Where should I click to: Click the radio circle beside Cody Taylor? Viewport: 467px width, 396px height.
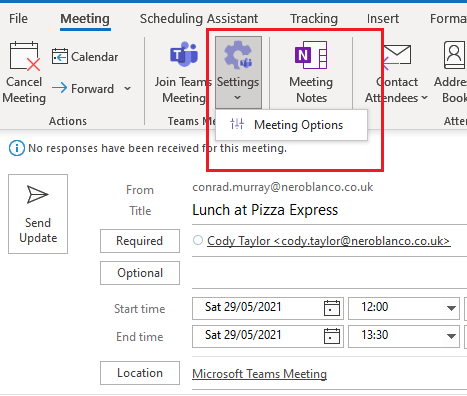click(x=198, y=240)
